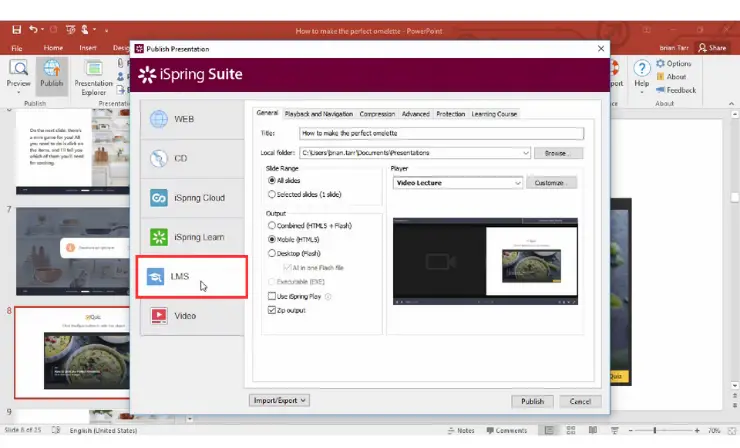The height and width of the screenshot is (448, 740).
Task: Click the zoom slider handle in status bar
Action: (655, 431)
